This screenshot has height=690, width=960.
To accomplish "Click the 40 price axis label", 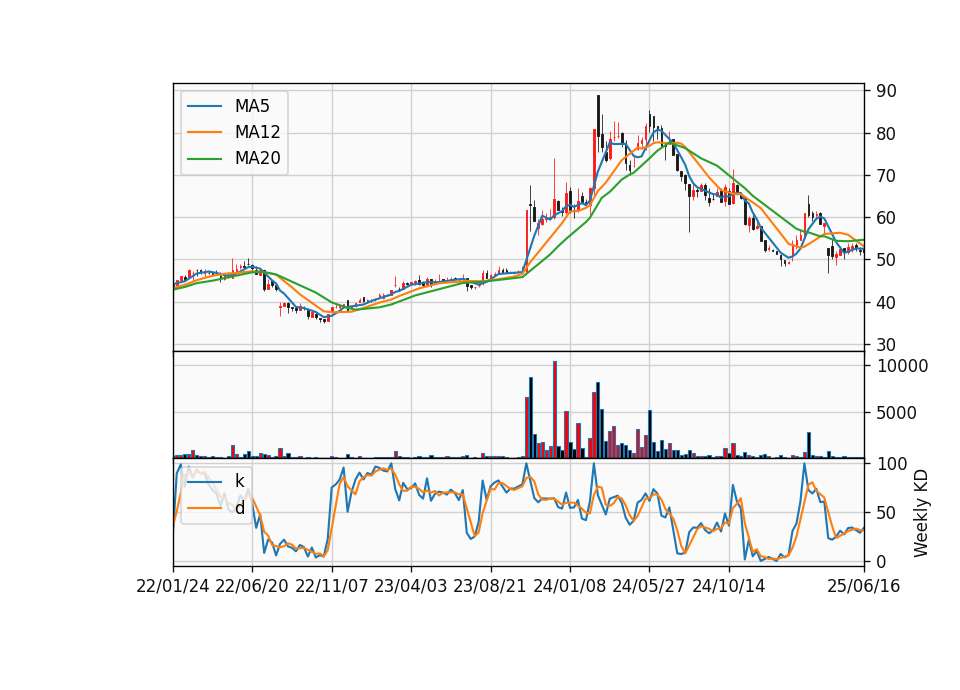I will tap(887, 302).
